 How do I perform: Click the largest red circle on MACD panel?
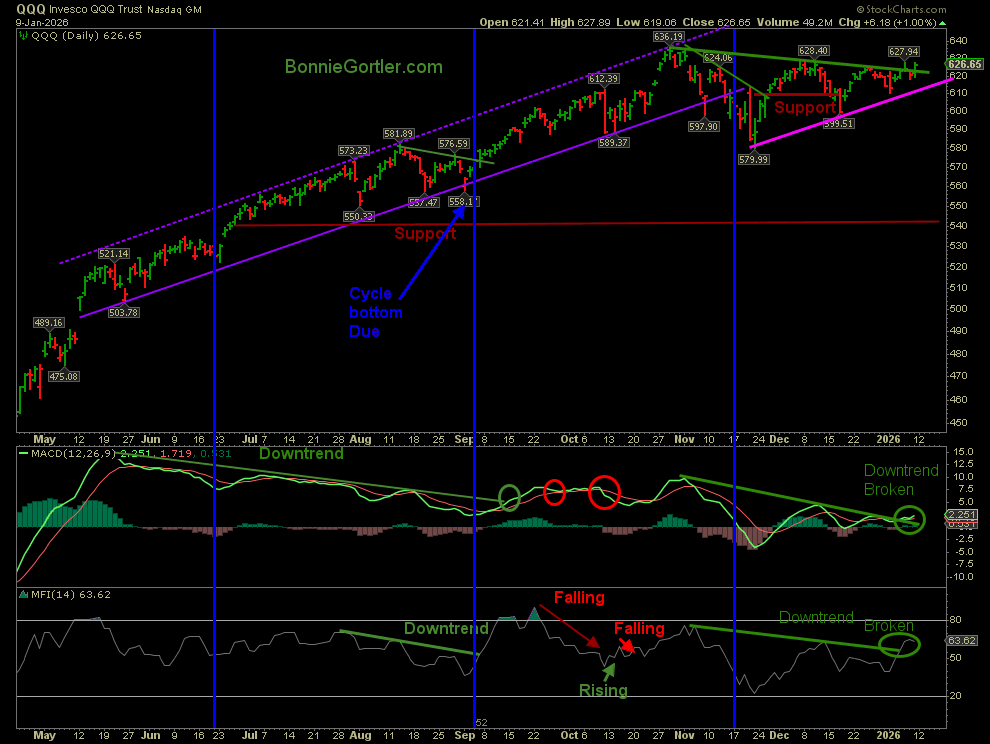[604, 491]
